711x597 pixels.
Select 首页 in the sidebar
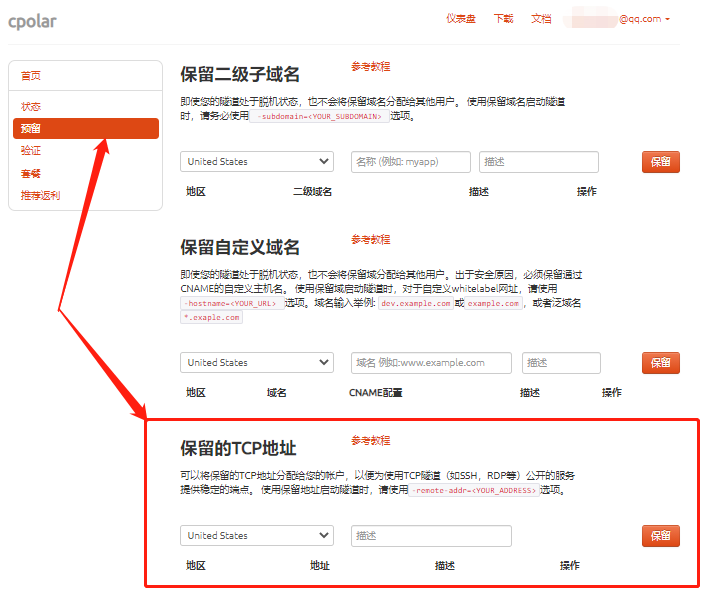coord(31,75)
